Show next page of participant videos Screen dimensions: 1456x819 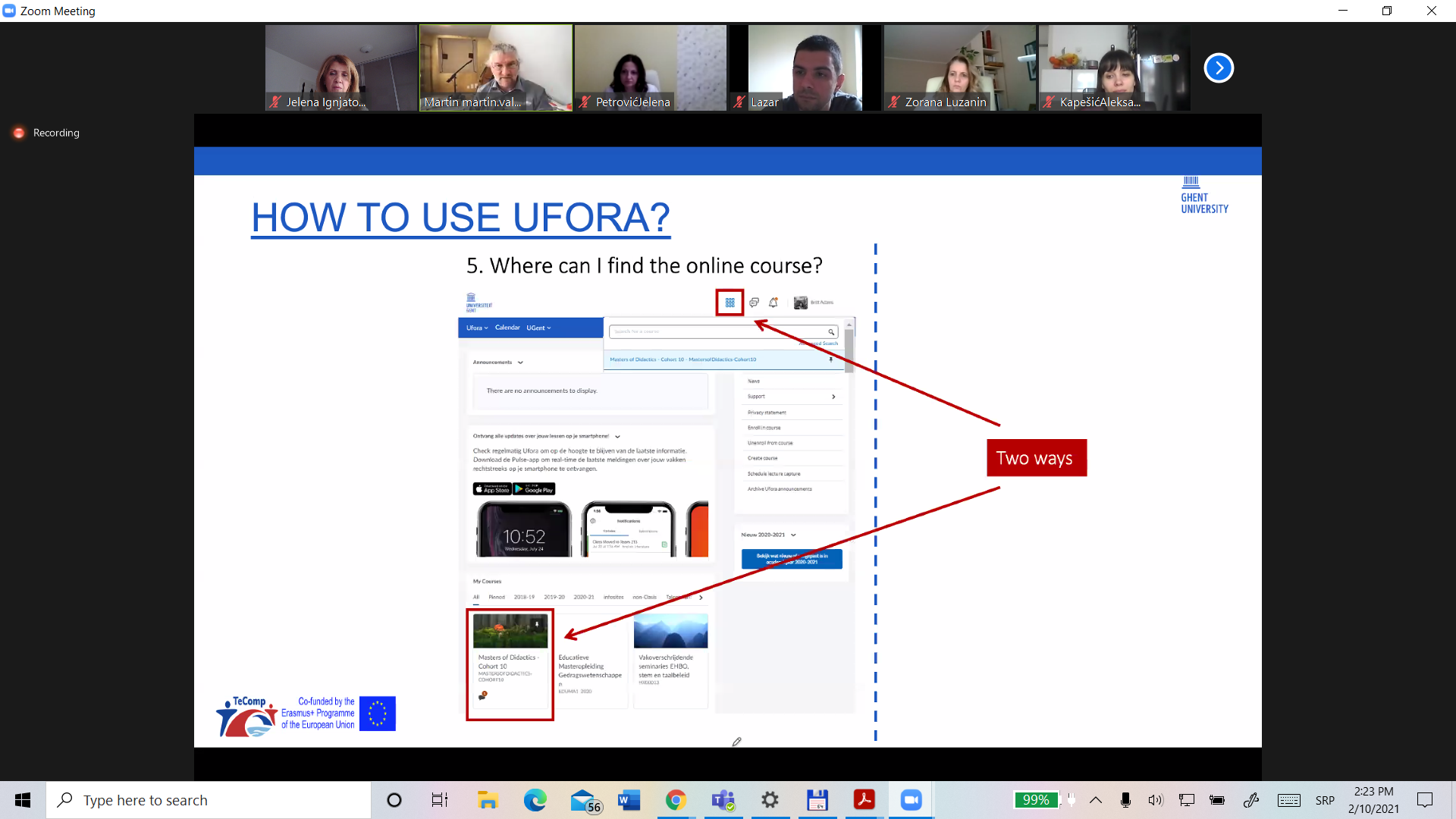coord(1219,67)
